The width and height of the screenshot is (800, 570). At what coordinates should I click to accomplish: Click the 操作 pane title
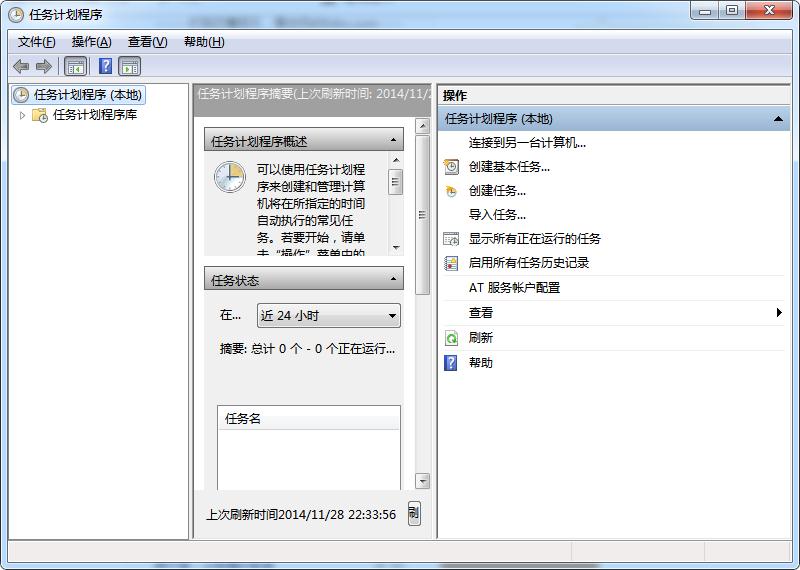pyautogui.click(x=455, y=95)
